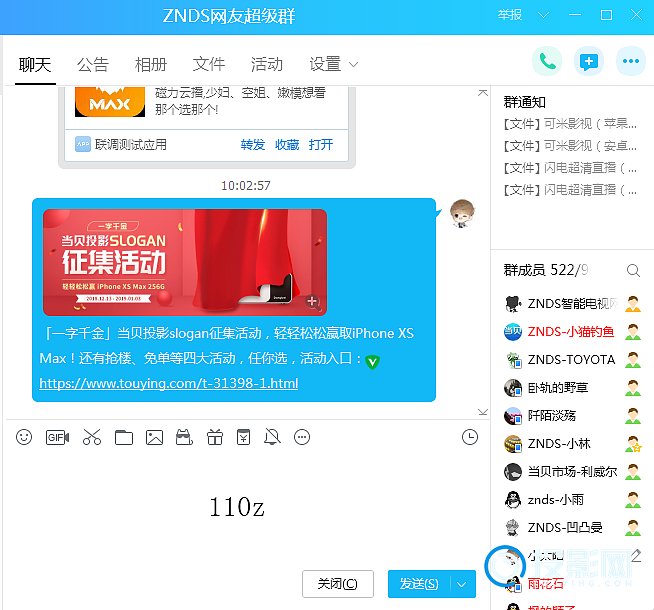Expand the title bar dropdown arrow

[543, 15]
